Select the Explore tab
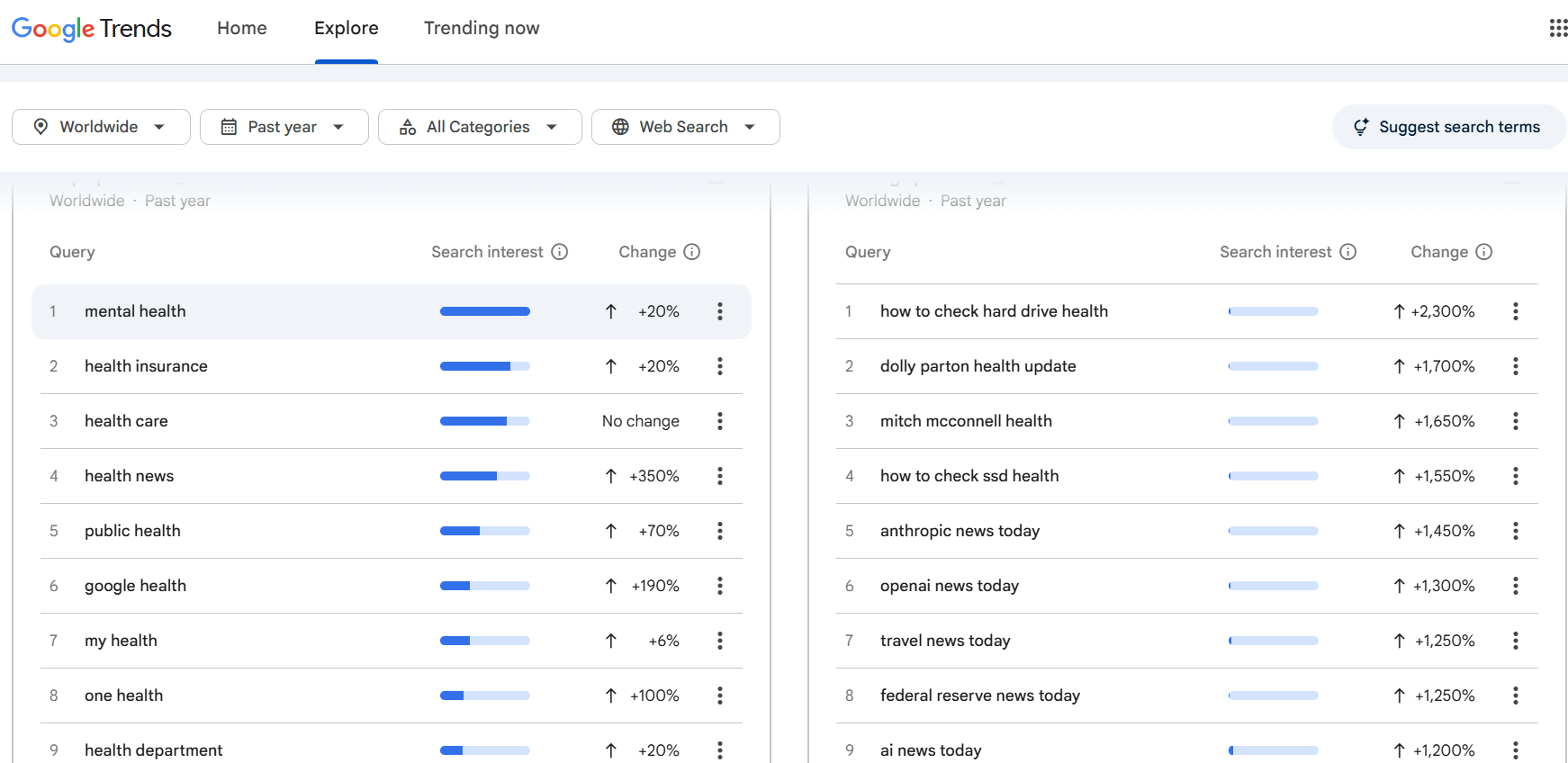1568x763 pixels. 347,28
